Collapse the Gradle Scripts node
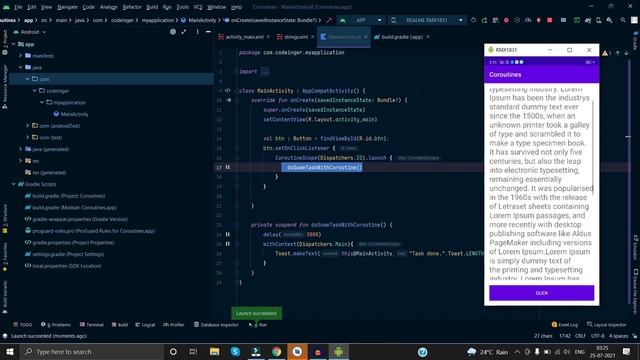Screen dimensions: 640x360 (x=14, y=184)
